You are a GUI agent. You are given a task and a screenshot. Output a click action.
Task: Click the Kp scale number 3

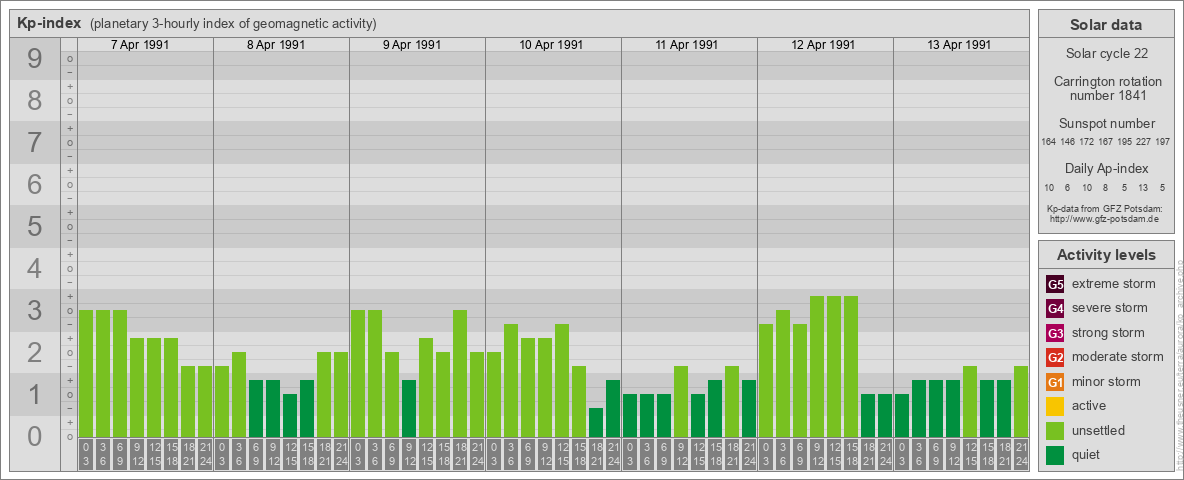[35, 310]
